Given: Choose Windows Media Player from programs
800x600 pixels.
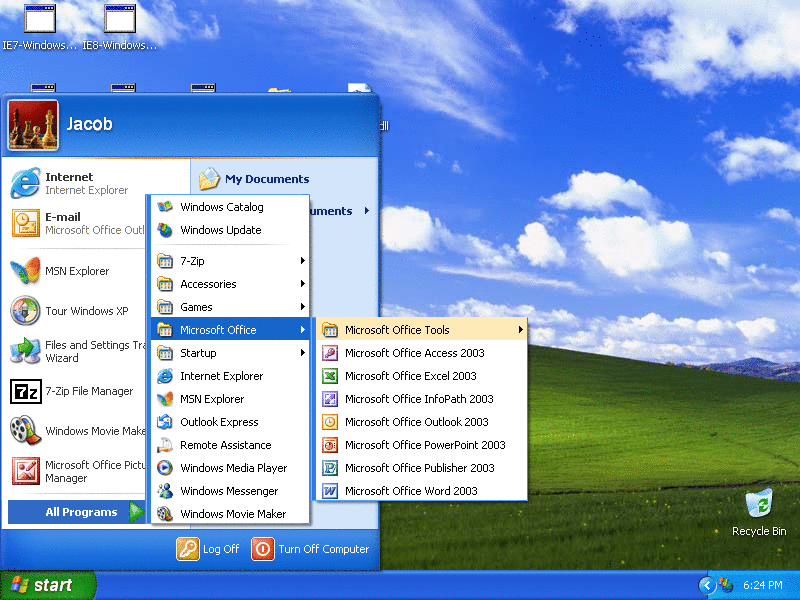Looking at the screenshot, I should pos(230,468).
